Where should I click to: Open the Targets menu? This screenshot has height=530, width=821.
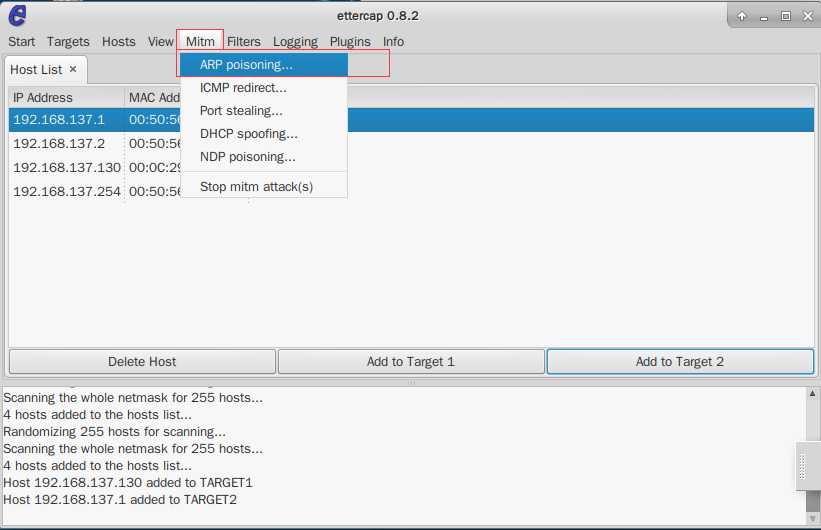(x=68, y=41)
